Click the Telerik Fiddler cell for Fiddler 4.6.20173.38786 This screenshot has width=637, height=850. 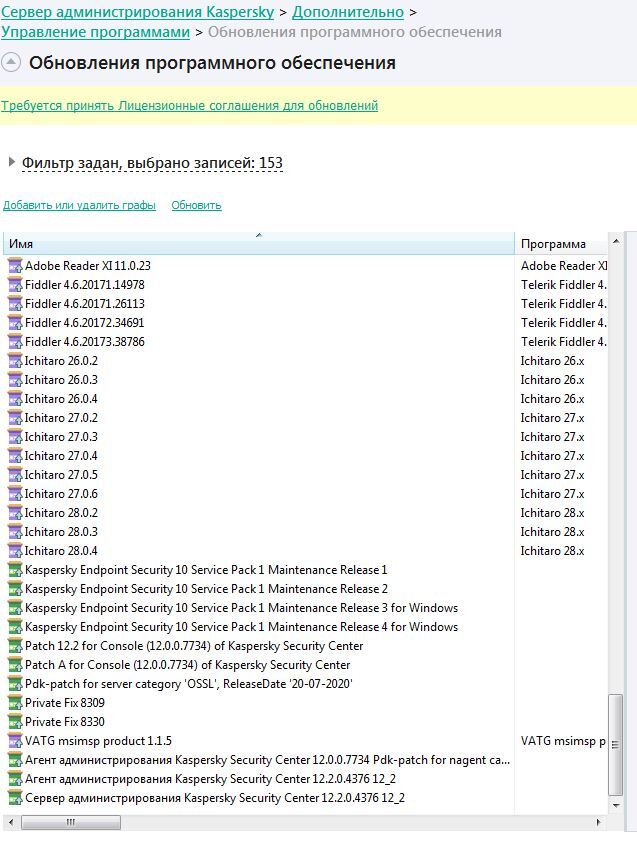[563, 342]
